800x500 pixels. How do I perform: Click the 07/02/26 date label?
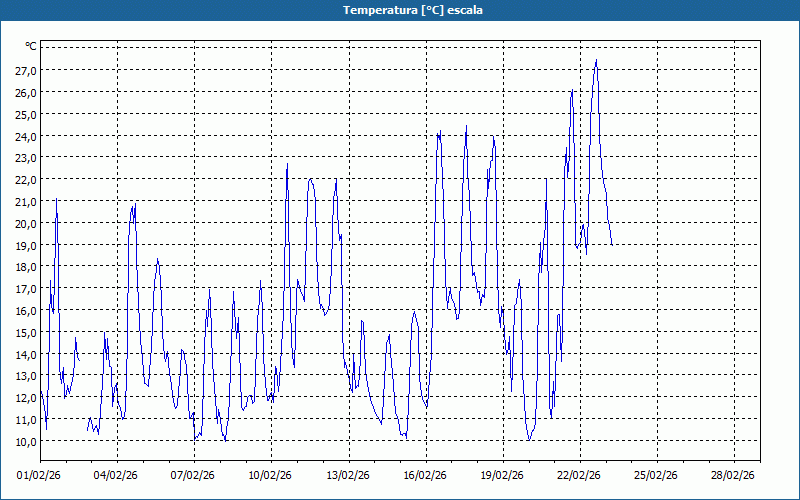(194, 476)
